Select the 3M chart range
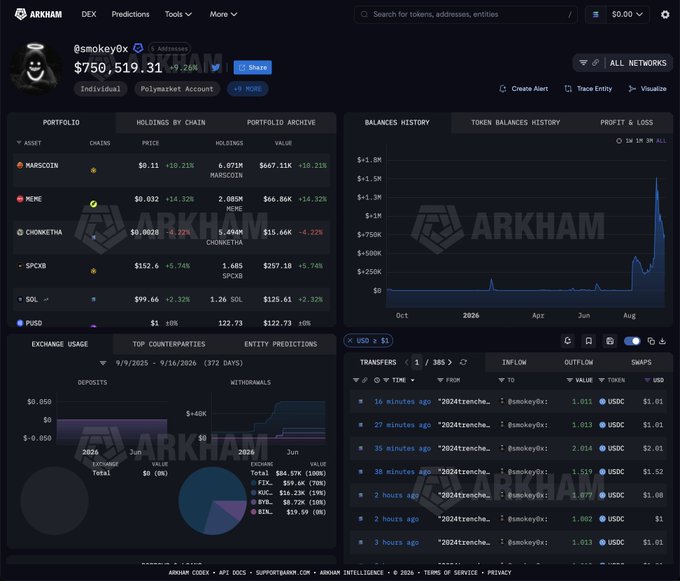680x581 pixels. 650,141
